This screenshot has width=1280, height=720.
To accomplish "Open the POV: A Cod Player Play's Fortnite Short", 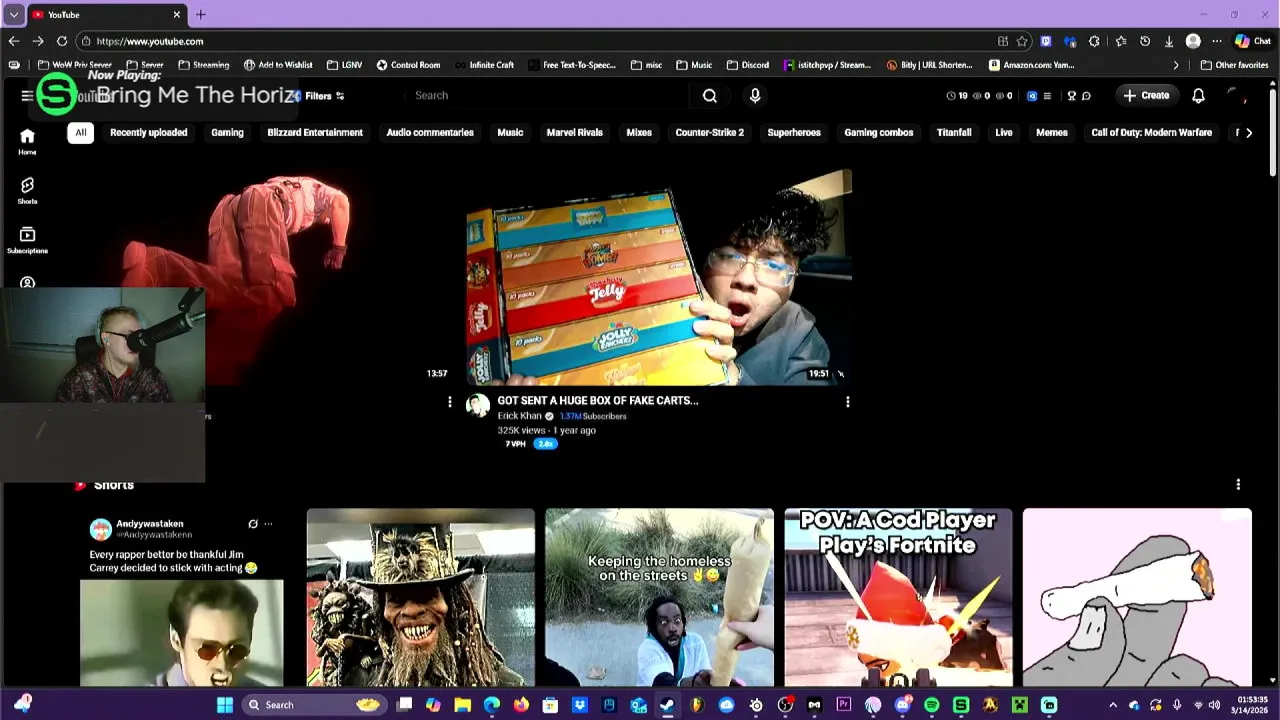I will click(x=898, y=598).
